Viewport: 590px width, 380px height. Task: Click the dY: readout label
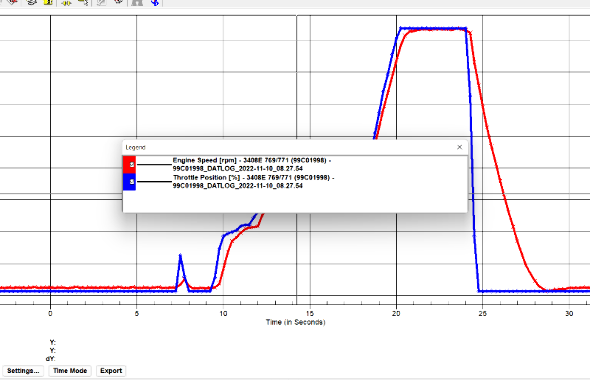click(x=50, y=359)
